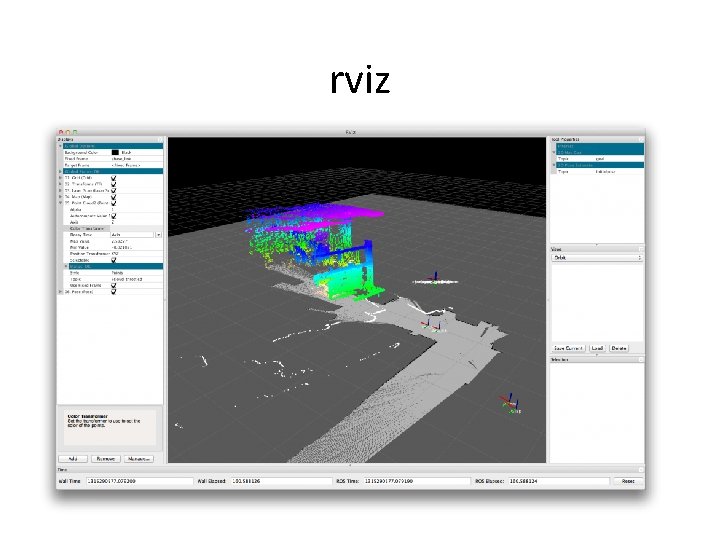Image resolution: width=720 pixels, height=540 pixels.
Task: Click the Add display button
Action: 73,459
